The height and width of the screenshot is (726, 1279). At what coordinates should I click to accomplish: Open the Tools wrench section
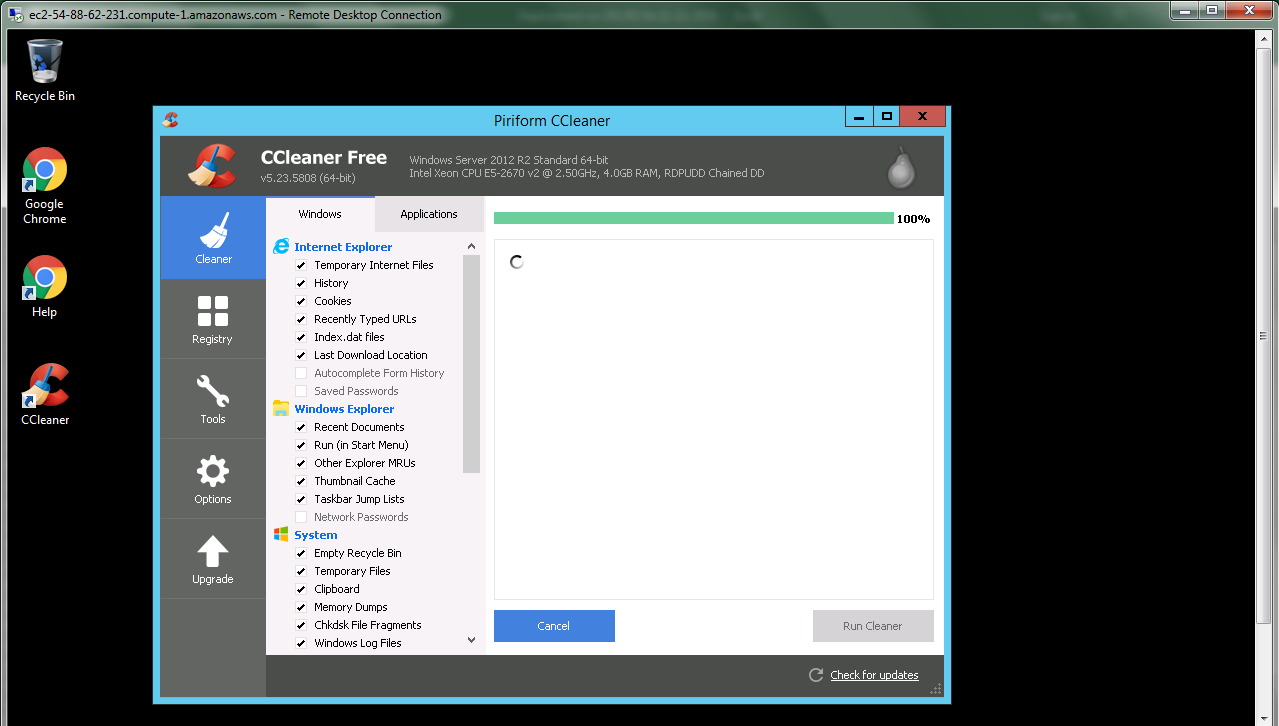pyautogui.click(x=213, y=391)
